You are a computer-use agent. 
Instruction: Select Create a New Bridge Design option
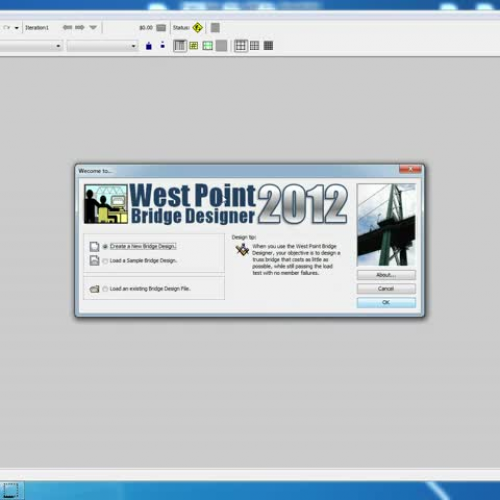tap(139, 246)
